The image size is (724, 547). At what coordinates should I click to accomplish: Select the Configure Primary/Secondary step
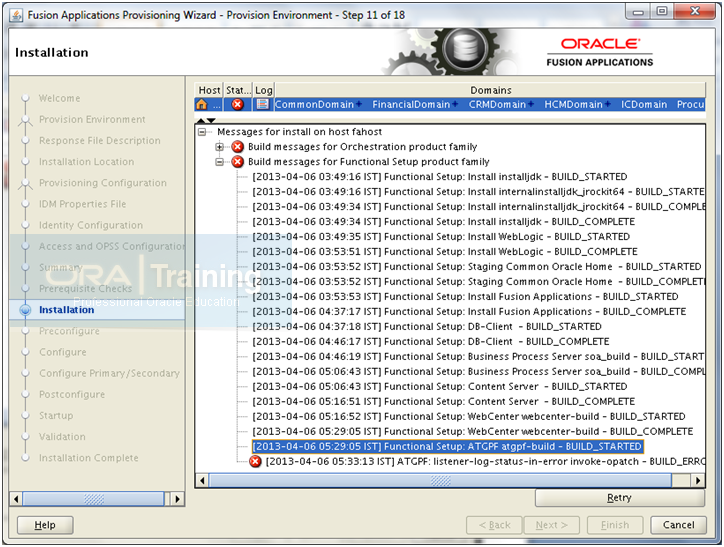pos(109,373)
